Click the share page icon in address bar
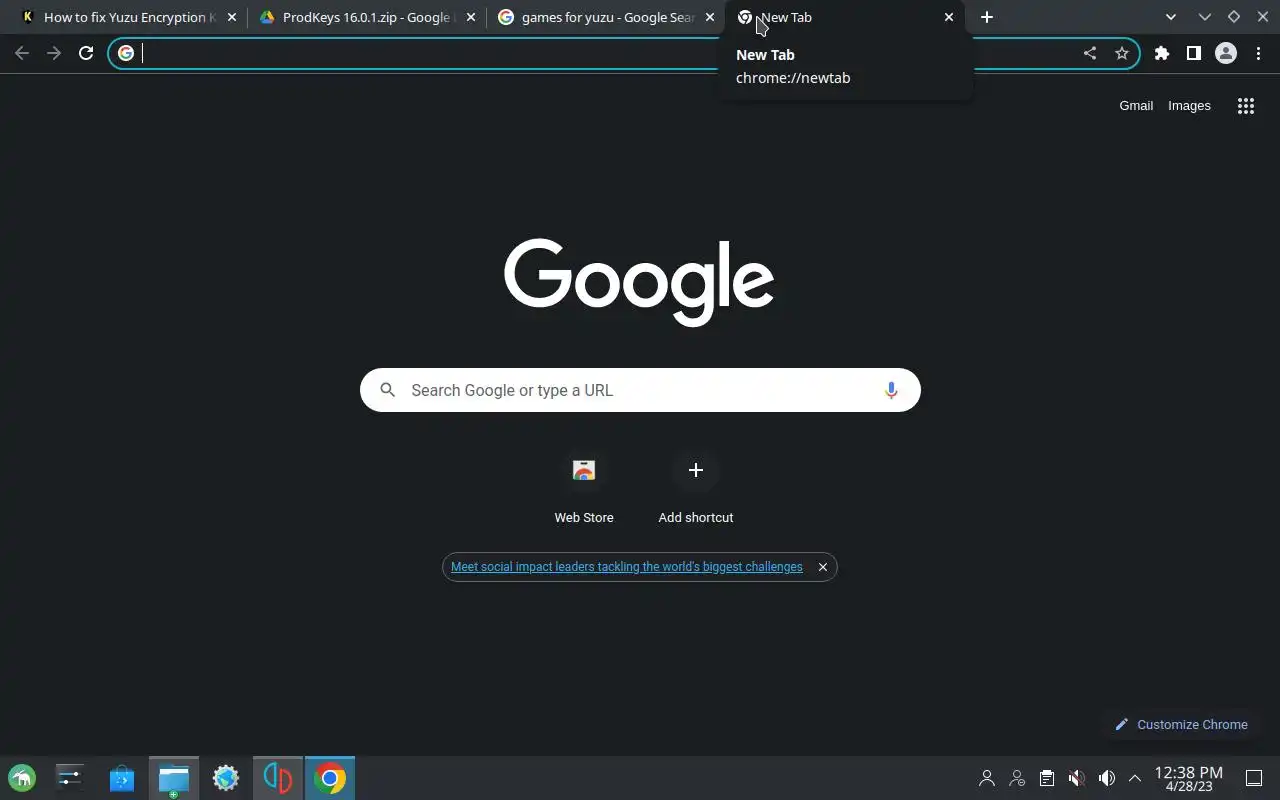The width and height of the screenshot is (1280, 800). coord(1090,53)
